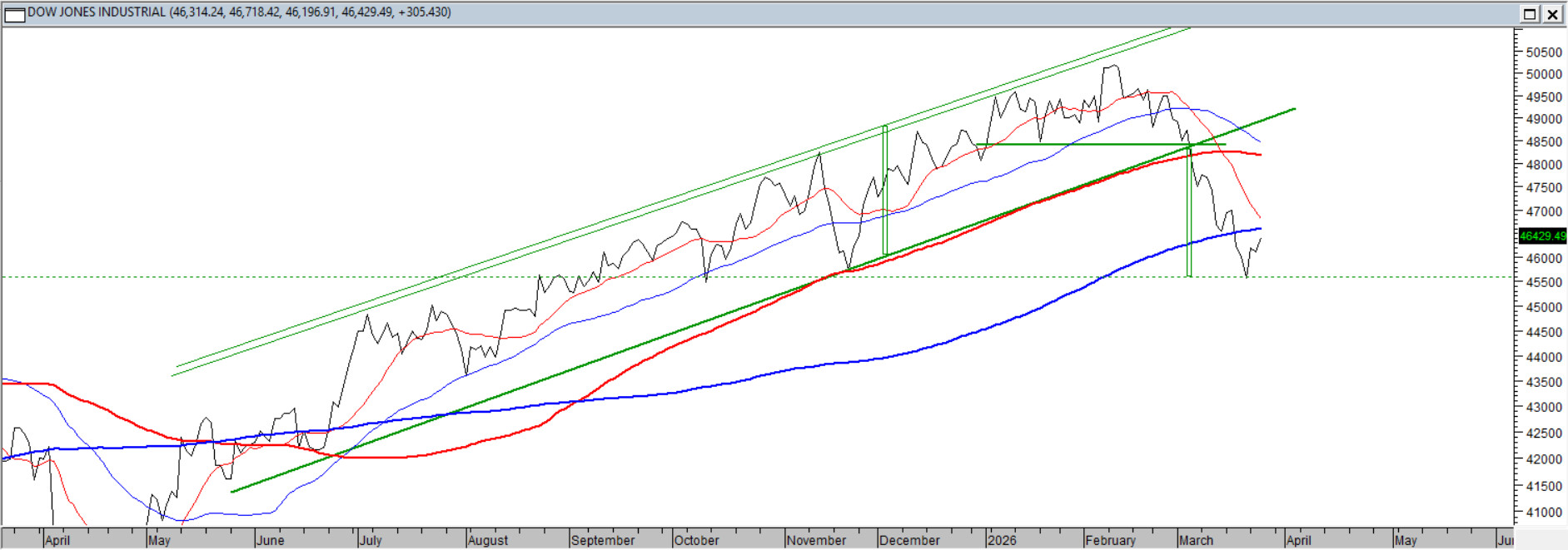This screenshot has width=1568, height=550.
Task: Select the September marker on the time axis
Action: [x=603, y=540]
